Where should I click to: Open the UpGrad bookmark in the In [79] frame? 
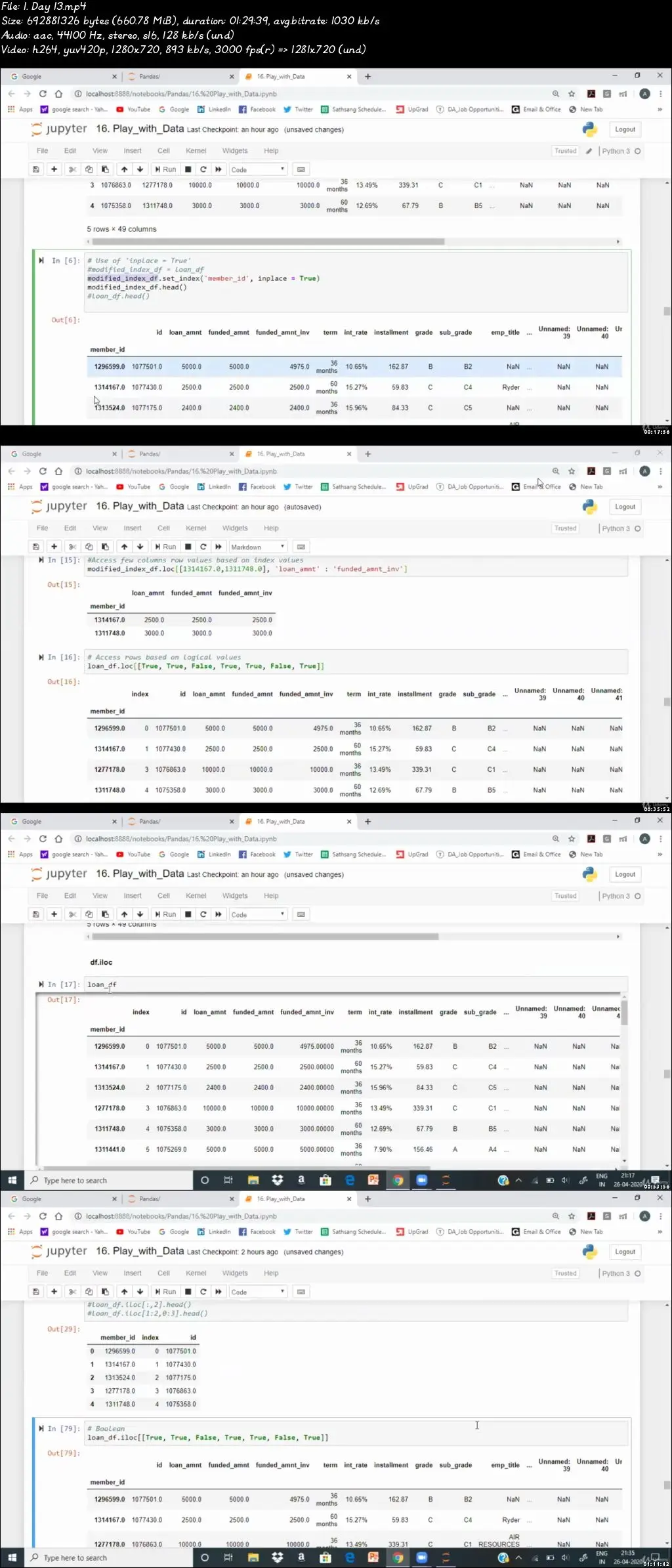pyautogui.click(x=412, y=1232)
